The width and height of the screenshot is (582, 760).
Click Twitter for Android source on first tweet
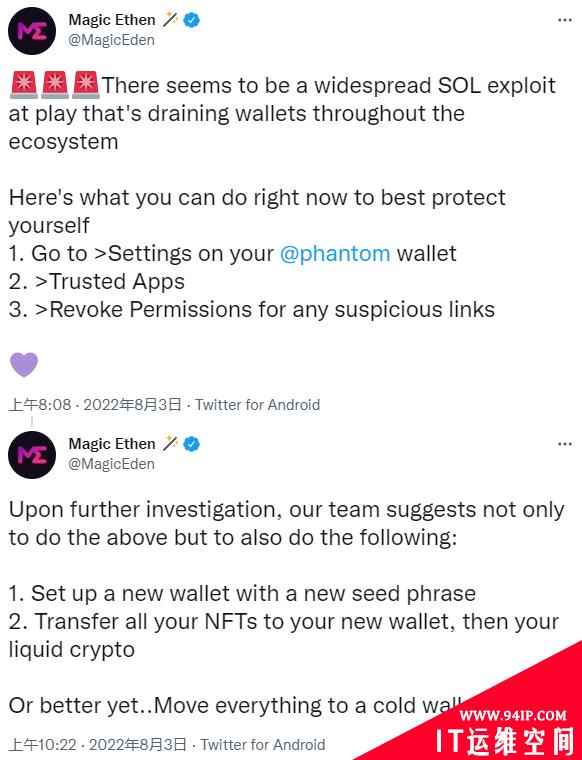pyautogui.click(x=257, y=404)
